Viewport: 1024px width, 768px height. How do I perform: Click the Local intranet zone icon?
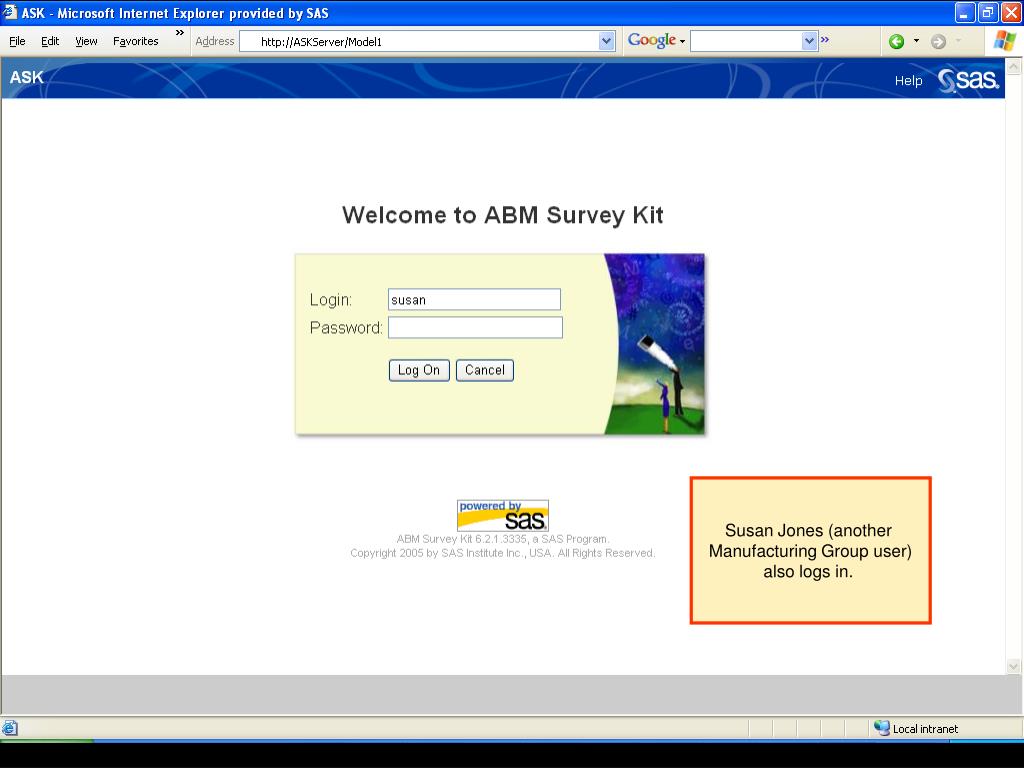click(x=881, y=728)
